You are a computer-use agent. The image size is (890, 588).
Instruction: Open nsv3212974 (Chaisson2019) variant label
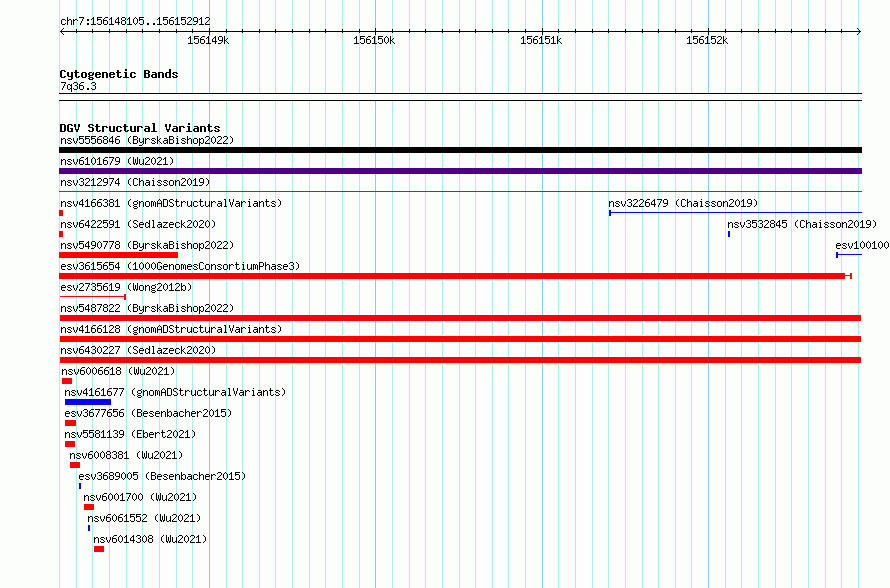pyautogui.click(x=135, y=182)
